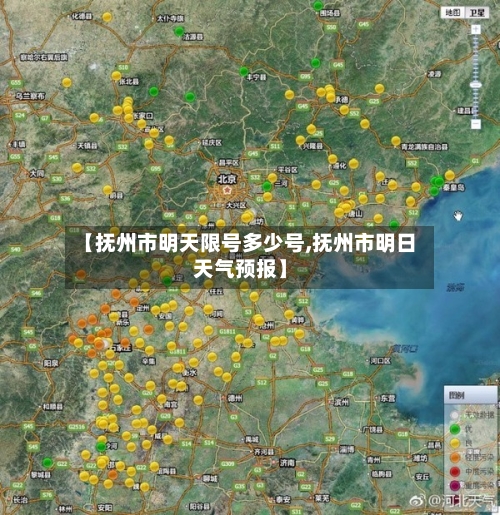Click the 乌兰察布 city label
Screen dimensions: 500x515
pos(30,96)
